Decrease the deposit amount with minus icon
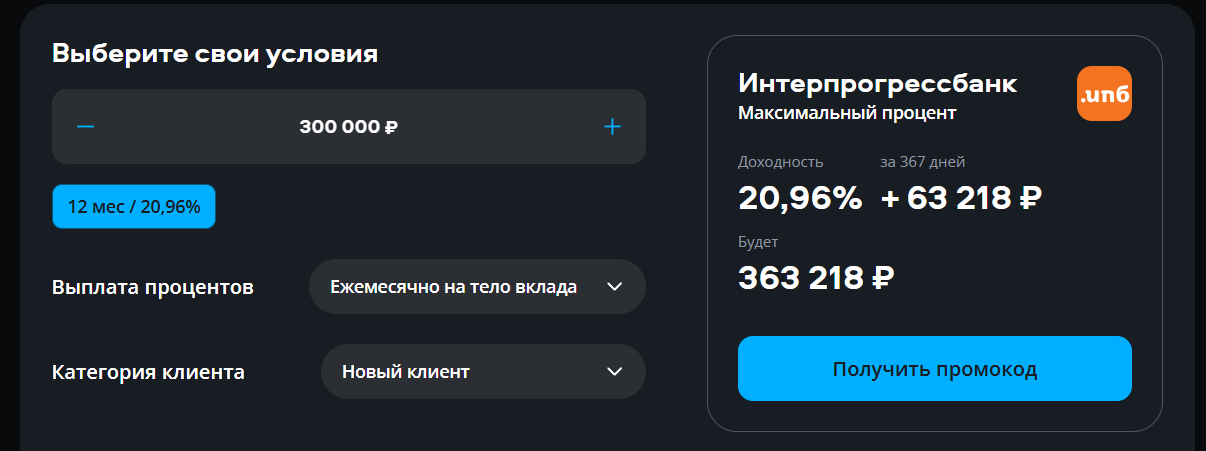 [86, 127]
